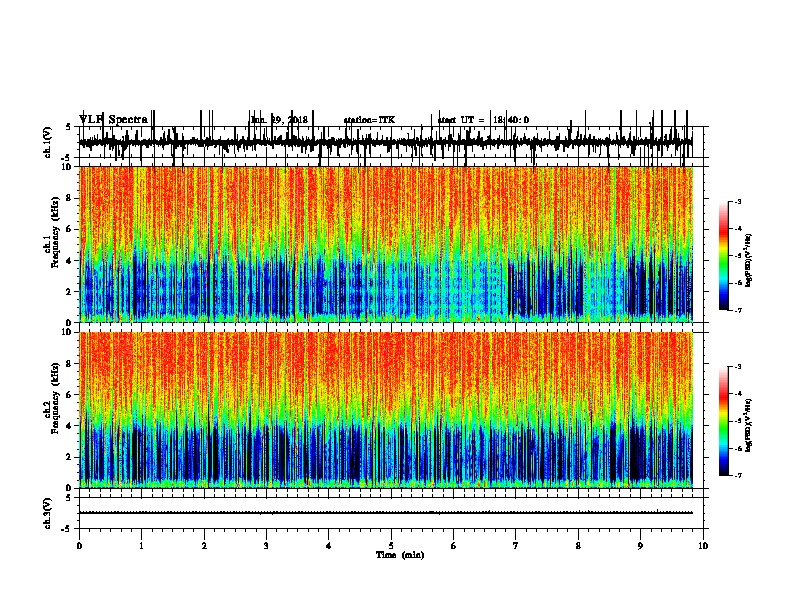792x612 pixels.
Task: Click the '8' kHz tick of ch.1 spectrogram
Action: [70, 198]
